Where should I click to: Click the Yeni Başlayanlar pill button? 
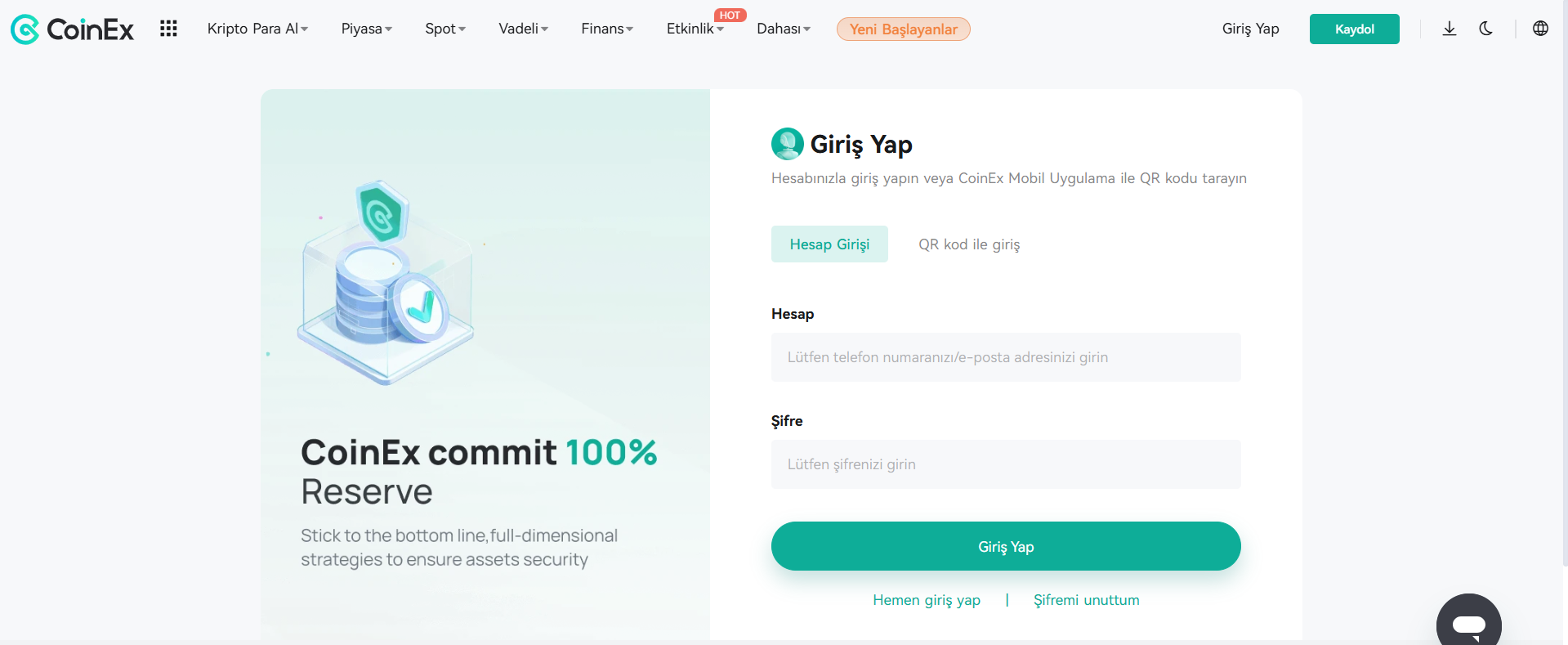[903, 29]
